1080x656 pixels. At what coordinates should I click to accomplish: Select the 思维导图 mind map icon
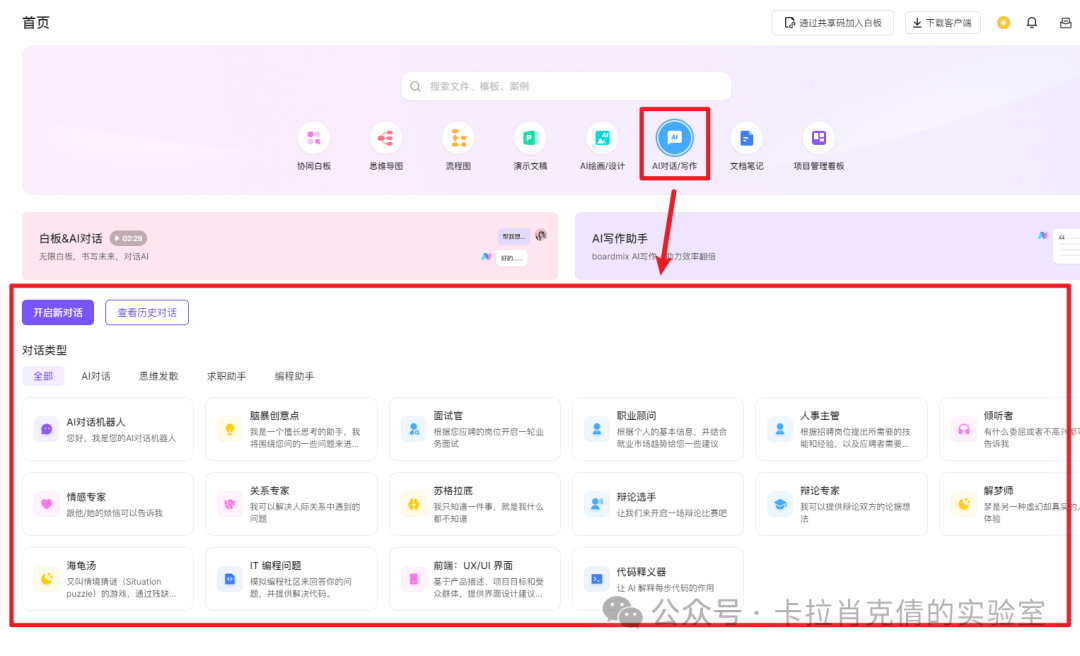(386, 138)
